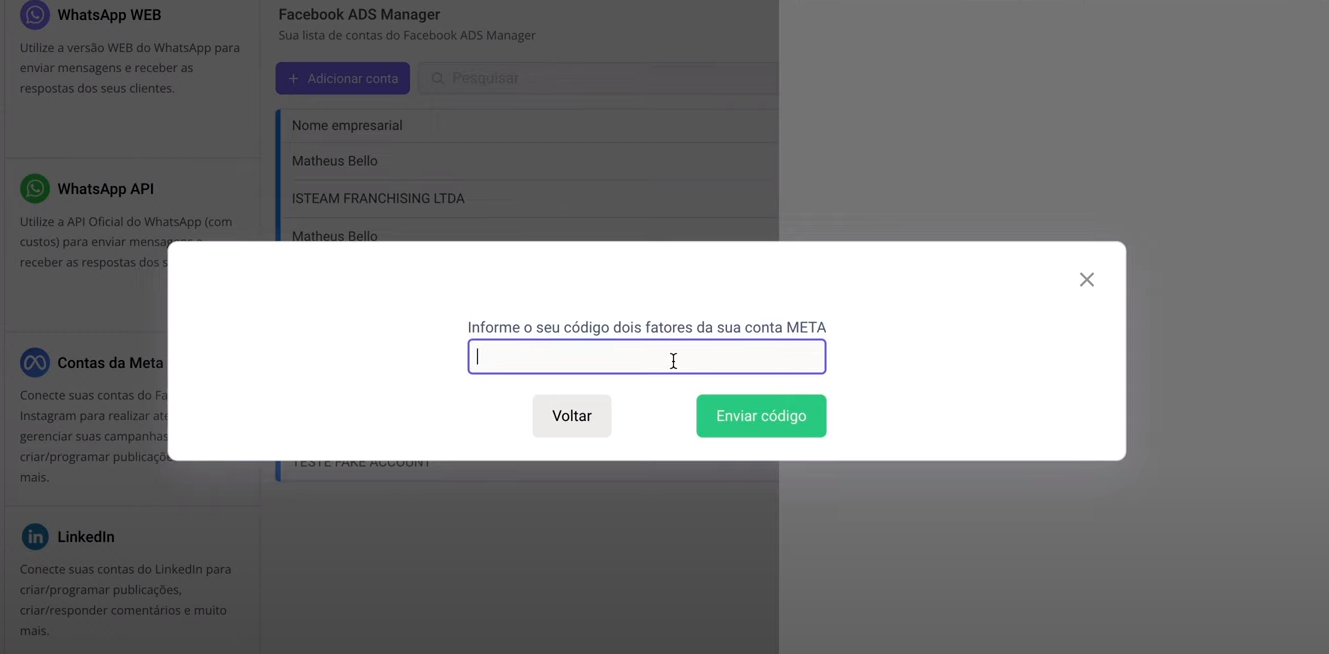Open the LinkedIn section title

click(x=86, y=537)
